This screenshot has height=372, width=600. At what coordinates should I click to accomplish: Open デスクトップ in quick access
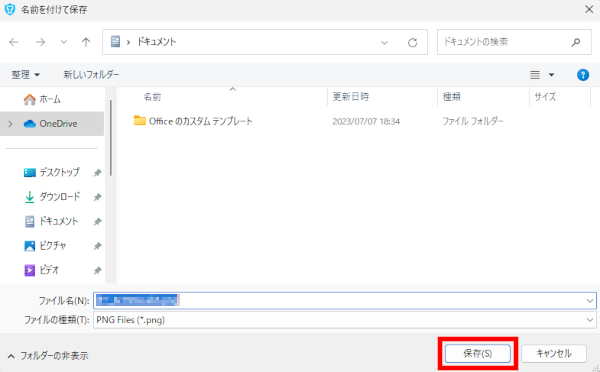point(52,173)
